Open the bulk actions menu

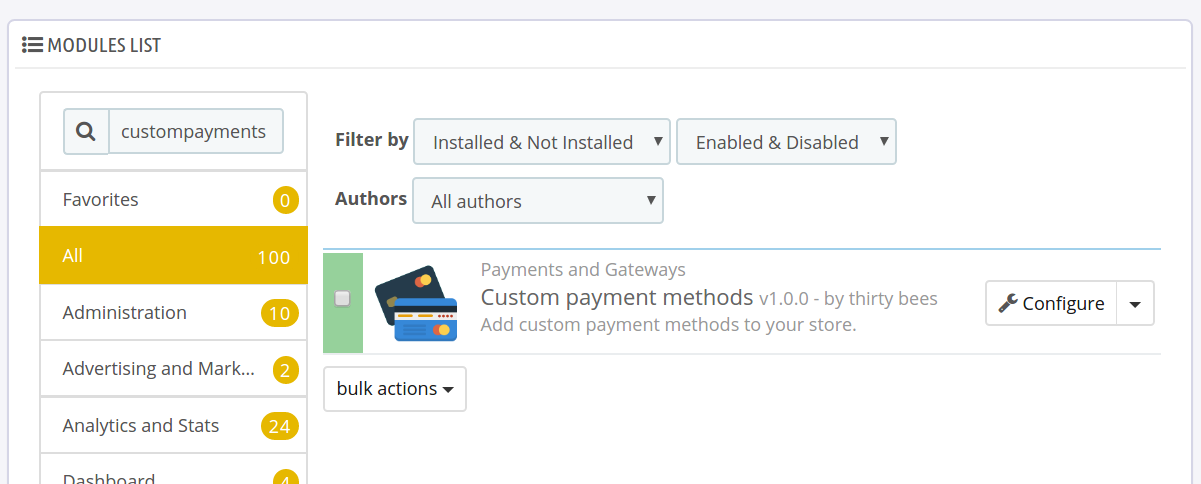395,389
